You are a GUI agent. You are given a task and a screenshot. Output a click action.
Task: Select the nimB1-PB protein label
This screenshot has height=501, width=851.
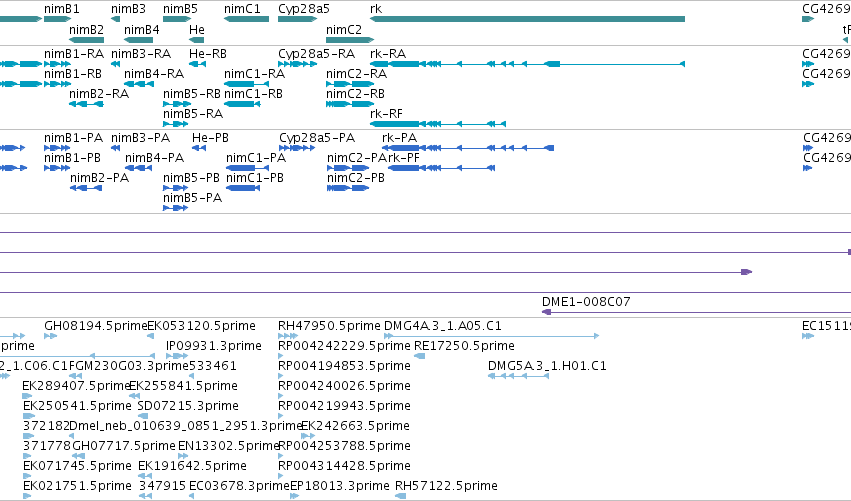[x=73, y=158]
